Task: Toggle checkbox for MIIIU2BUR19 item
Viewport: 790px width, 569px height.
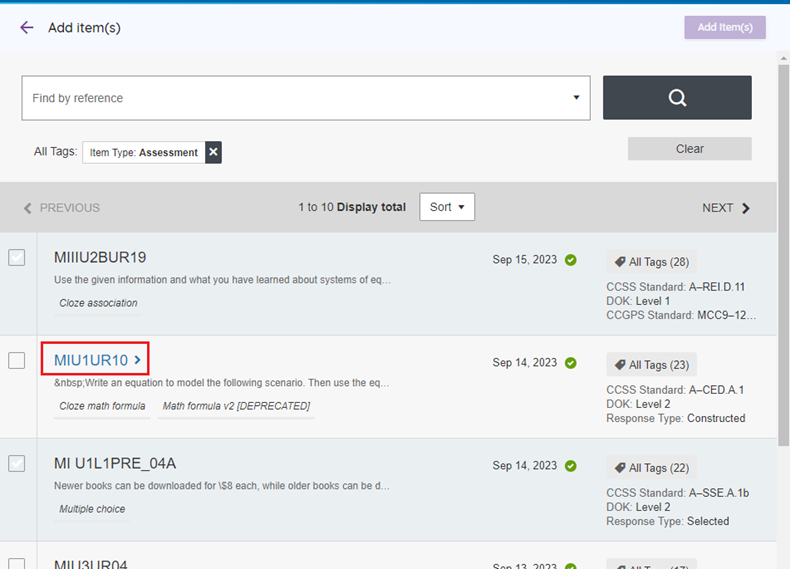Action: click(17, 258)
